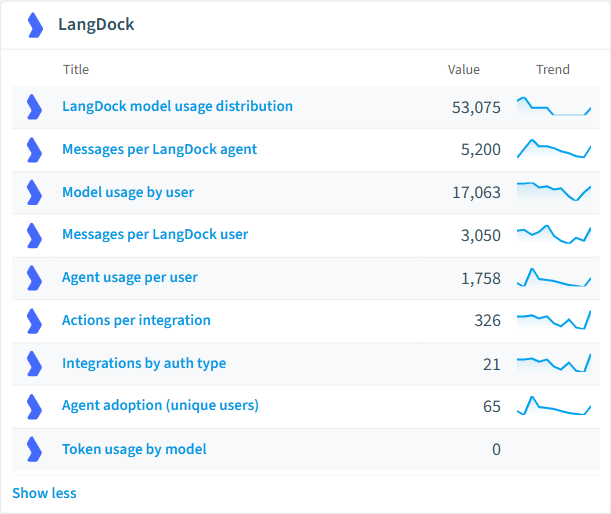Viewport: 611px width, 514px height.
Task: Click the LangDock logo in header
Action: tap(35, 25)
